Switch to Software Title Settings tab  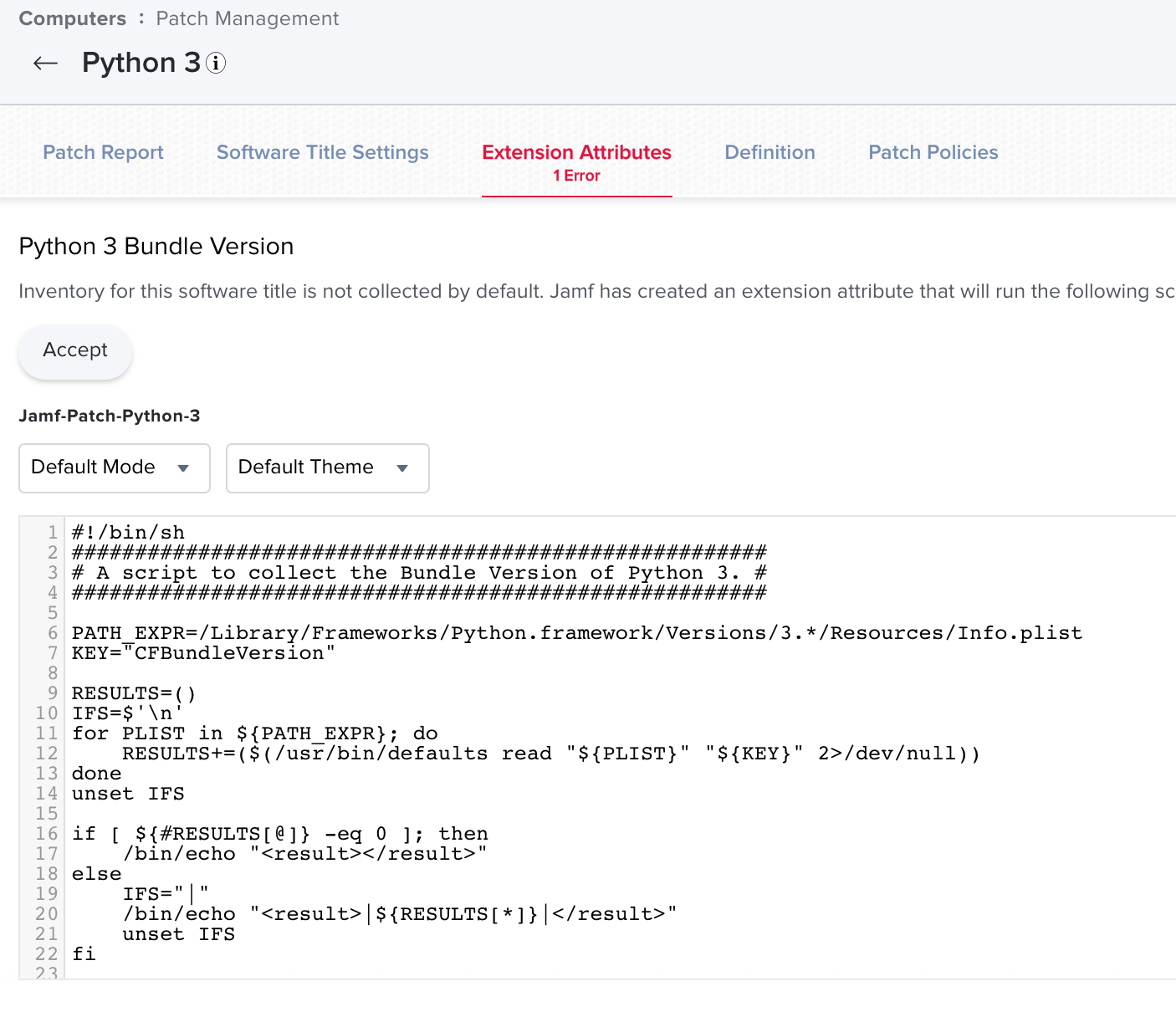coord(322,152)
